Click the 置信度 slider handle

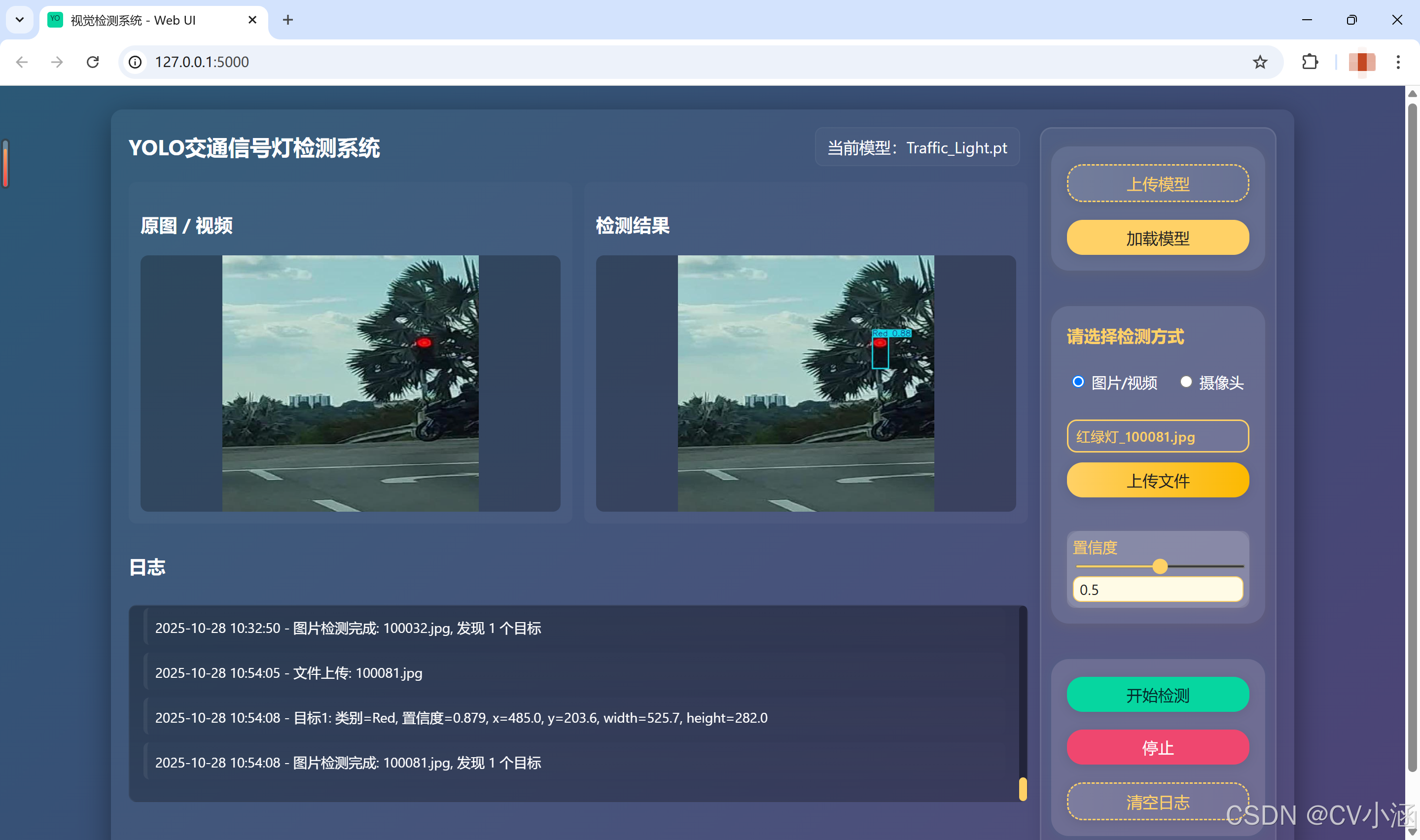1160,566
